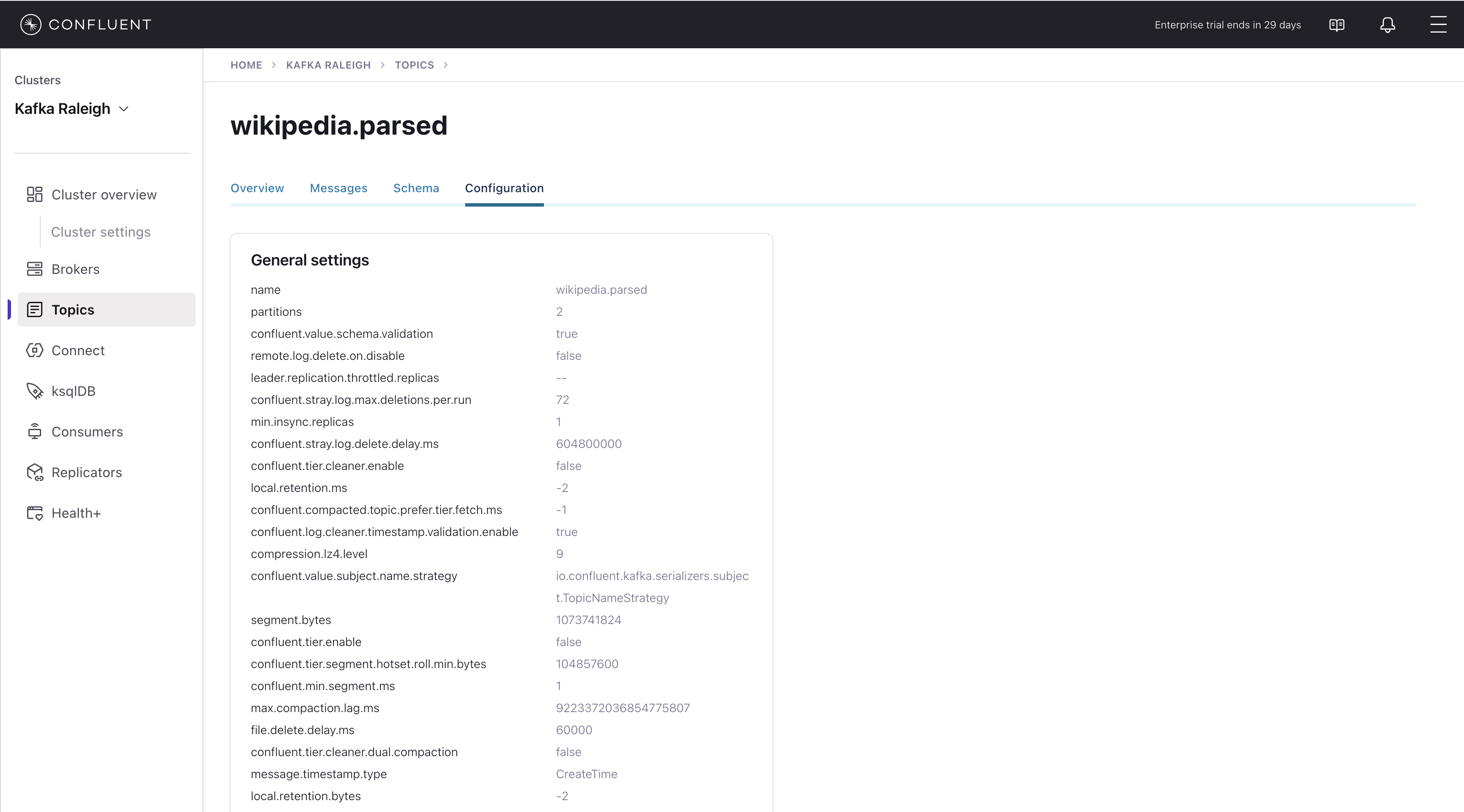
Task: Click the KAFKA RALEIGH breadcrumb
Action: (328, 65)
